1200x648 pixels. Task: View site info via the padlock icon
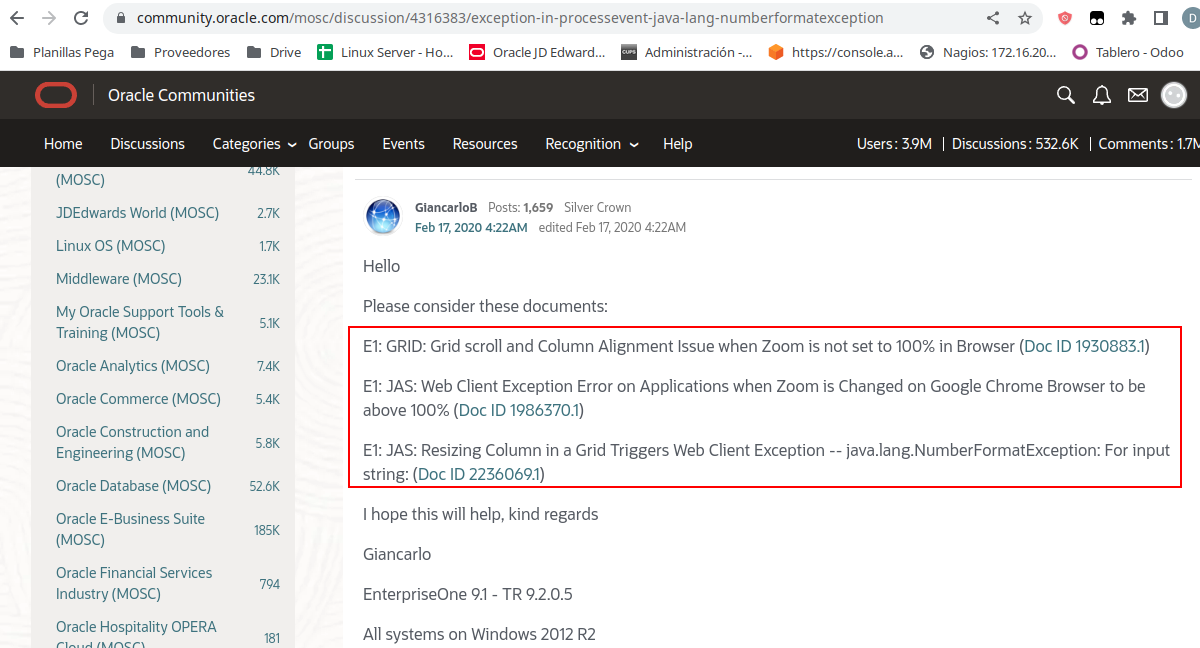[120, 18]
